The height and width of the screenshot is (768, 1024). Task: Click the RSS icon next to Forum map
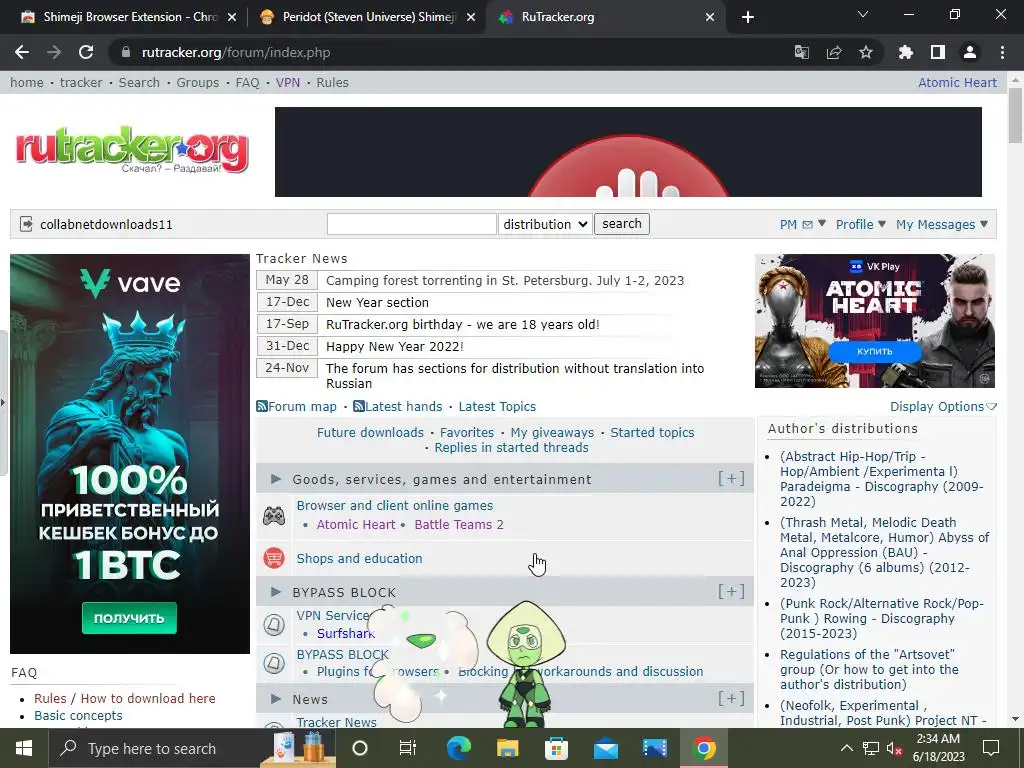pyautogui.click(x=262, y=406)
